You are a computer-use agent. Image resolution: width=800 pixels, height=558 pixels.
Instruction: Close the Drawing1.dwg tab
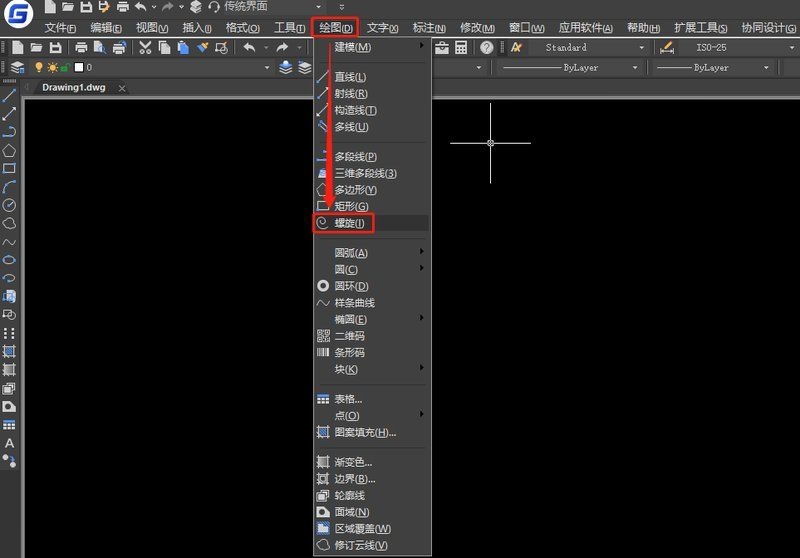(122, 88)
